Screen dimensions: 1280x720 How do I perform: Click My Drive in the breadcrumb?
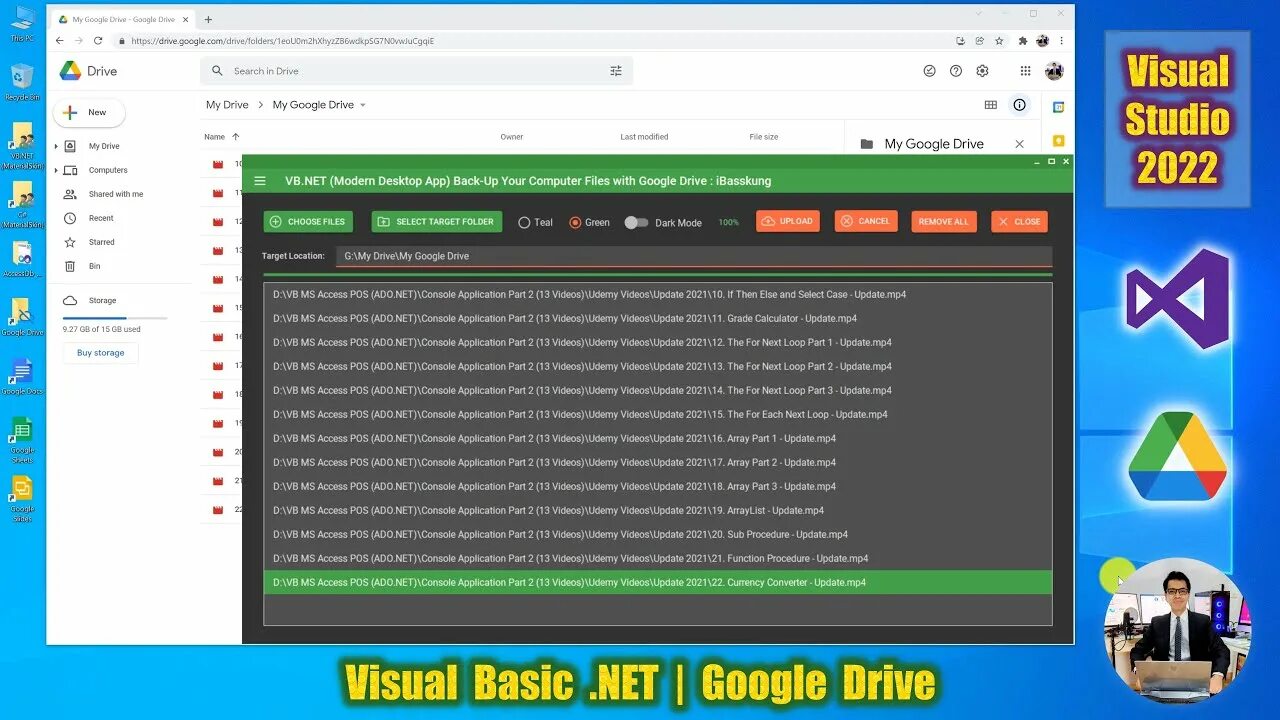227,105
